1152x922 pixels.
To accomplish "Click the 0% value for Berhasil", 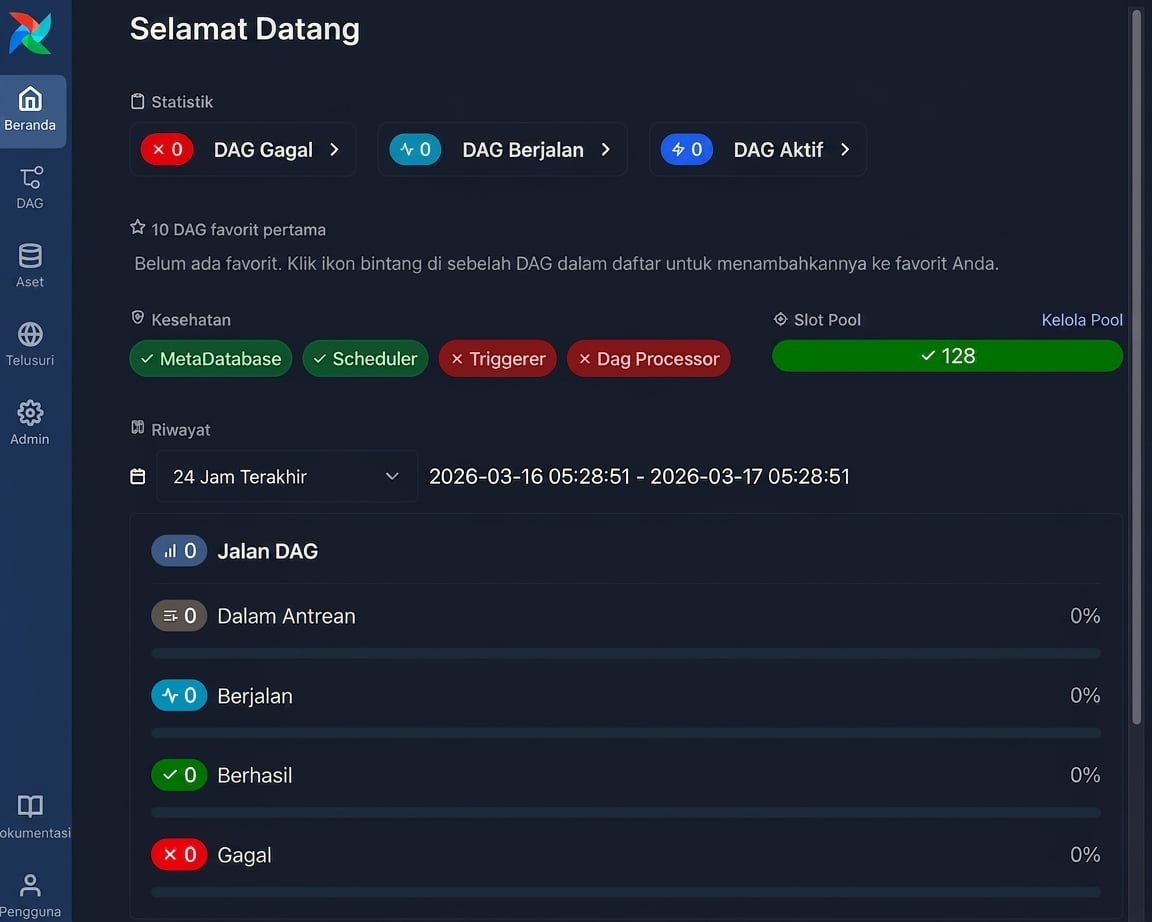I will tap(1085, 775).
